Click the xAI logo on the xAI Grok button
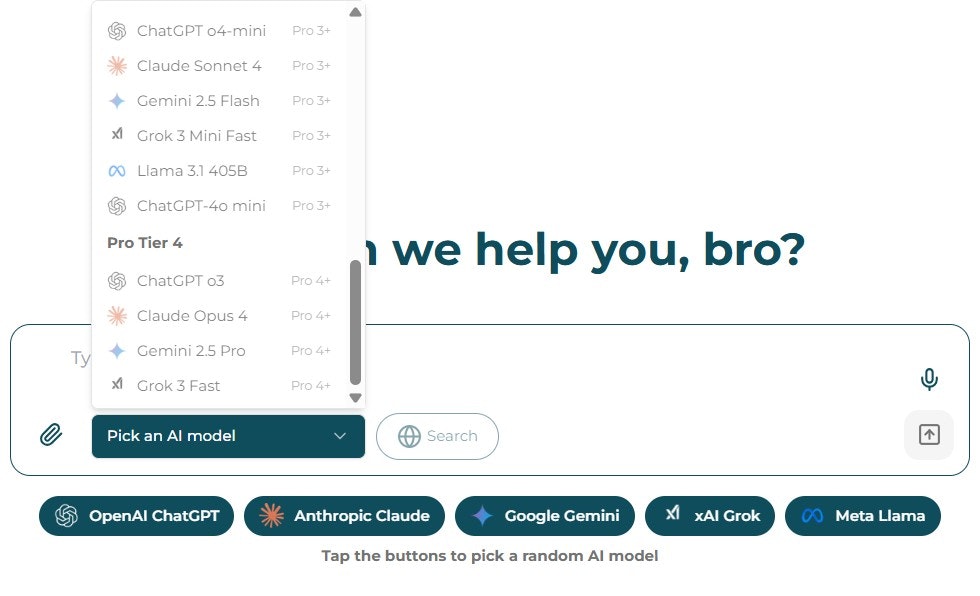Image resolution: width=980 pixels, height=596 pixels. pyautogui.click(x=672, y=513)
